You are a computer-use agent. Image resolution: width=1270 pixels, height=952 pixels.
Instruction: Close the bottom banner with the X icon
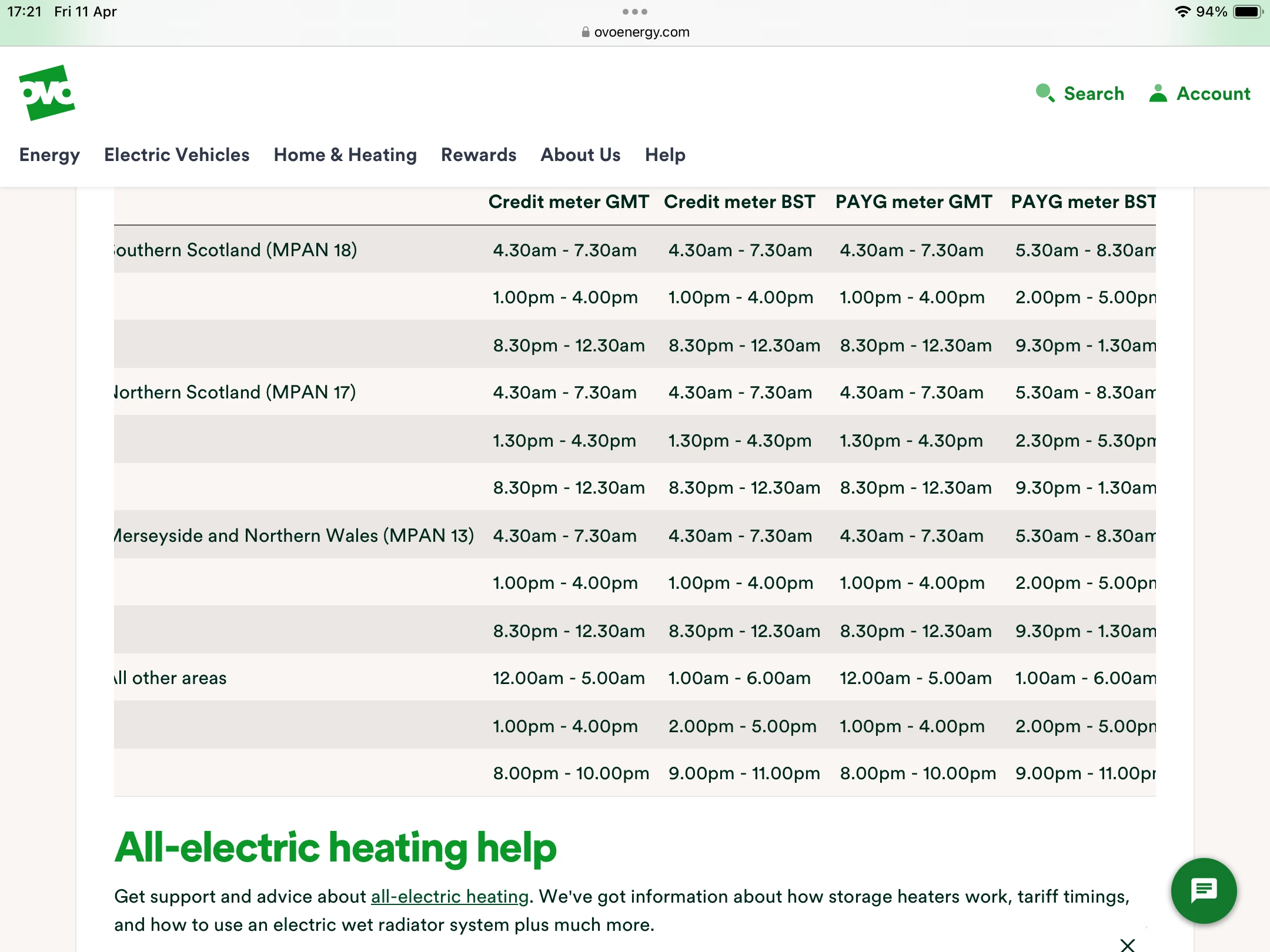pyautogui.click(x=1127, y=944)
